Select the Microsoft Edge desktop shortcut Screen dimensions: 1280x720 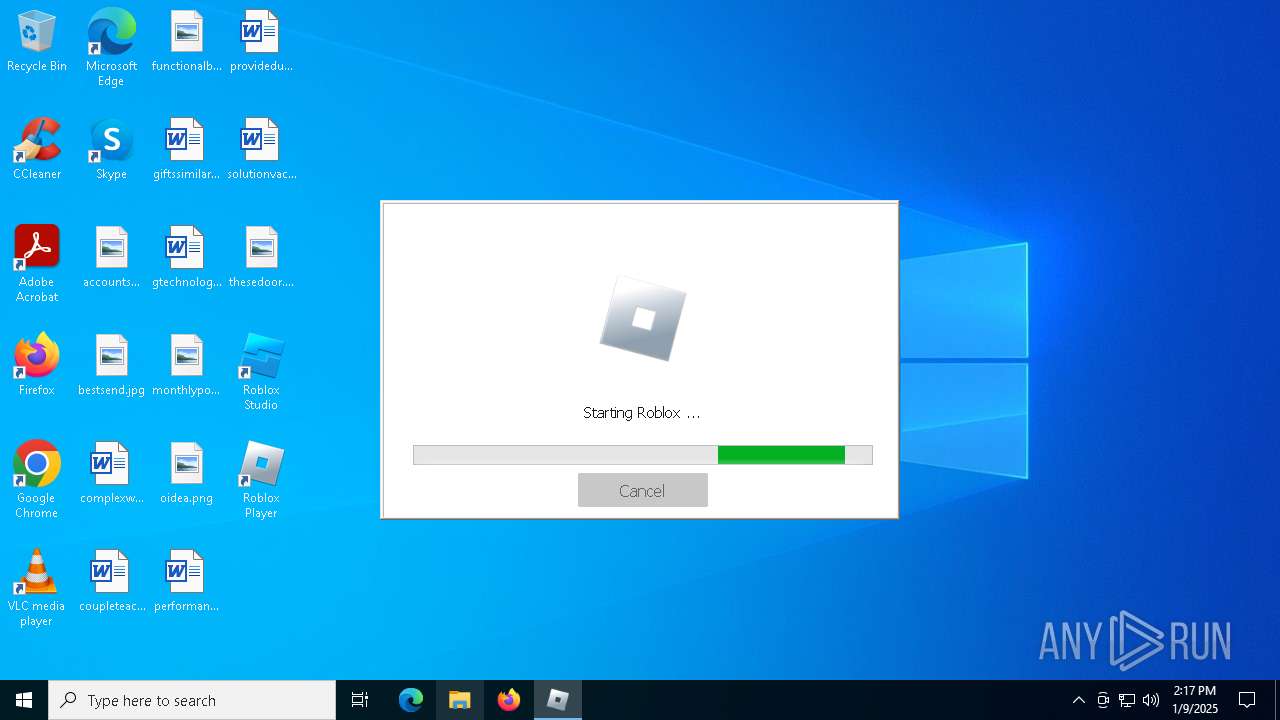pos(111,48)
